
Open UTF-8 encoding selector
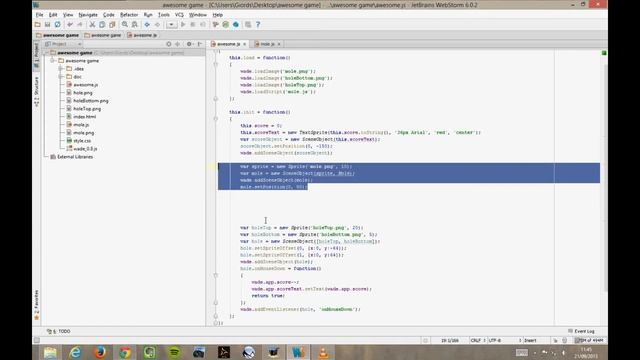pos(504,340)
